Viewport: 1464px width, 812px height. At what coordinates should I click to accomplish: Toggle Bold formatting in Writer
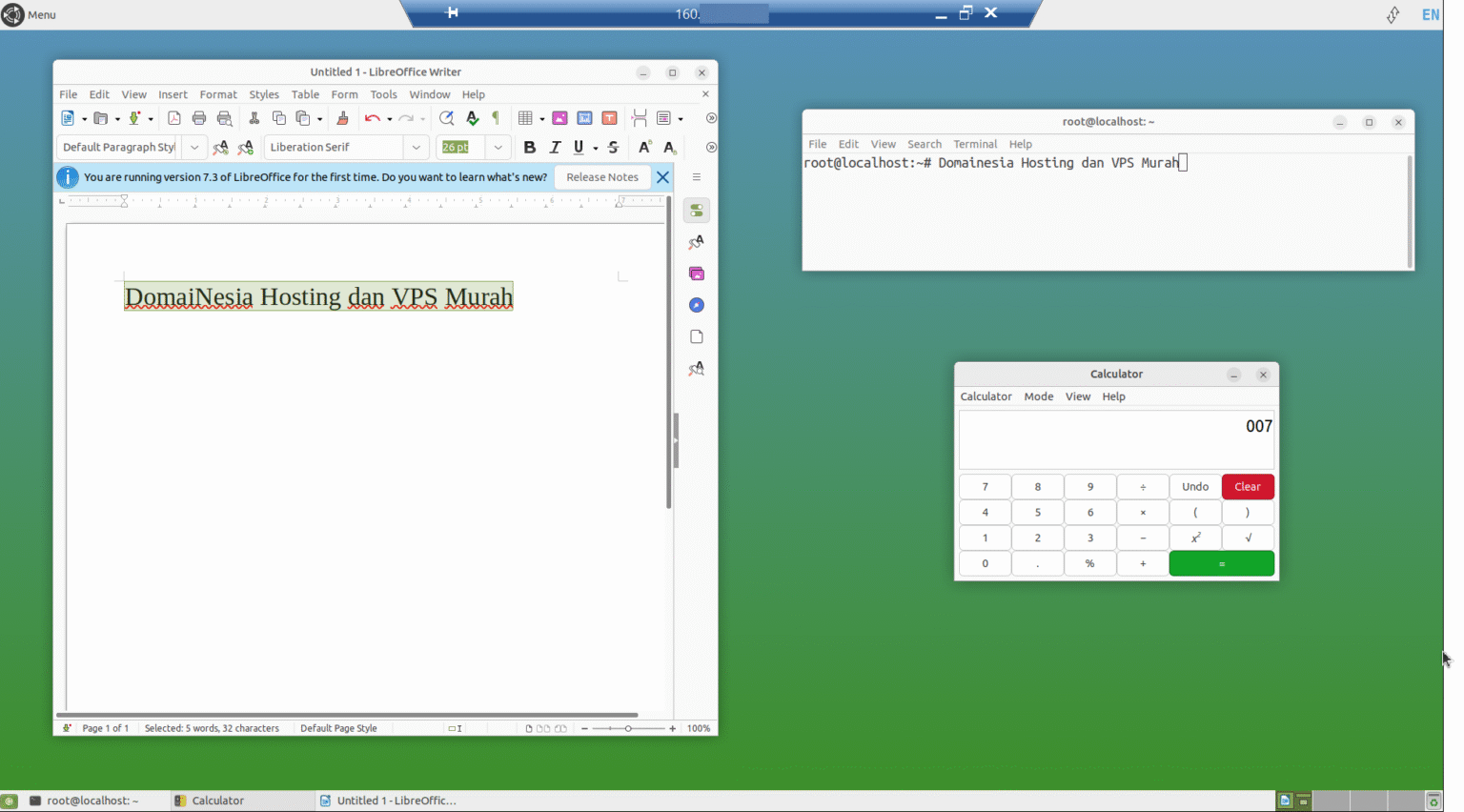tap(530, 147)
